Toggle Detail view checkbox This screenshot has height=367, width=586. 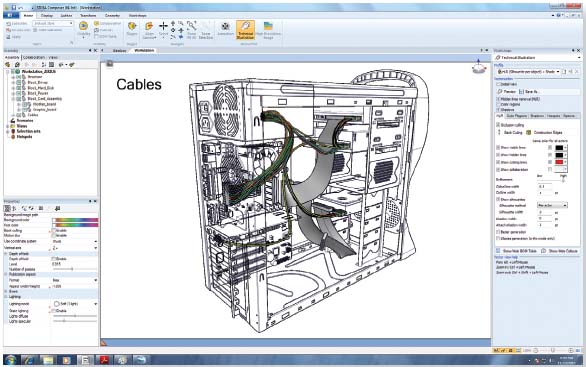[498, 84]
